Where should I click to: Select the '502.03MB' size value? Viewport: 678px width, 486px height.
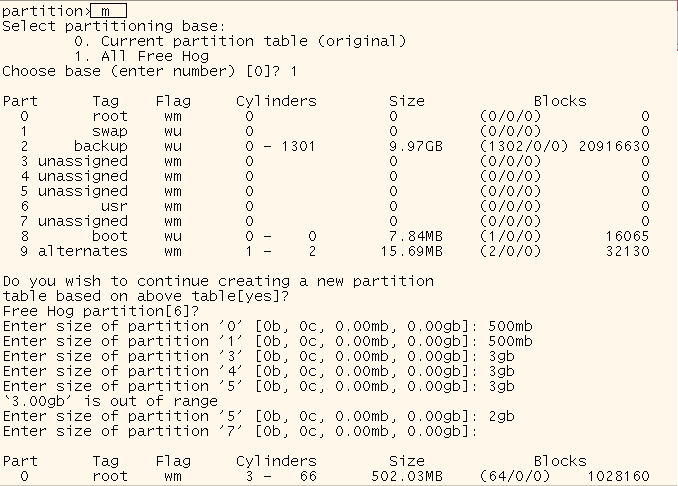point(407,476)
